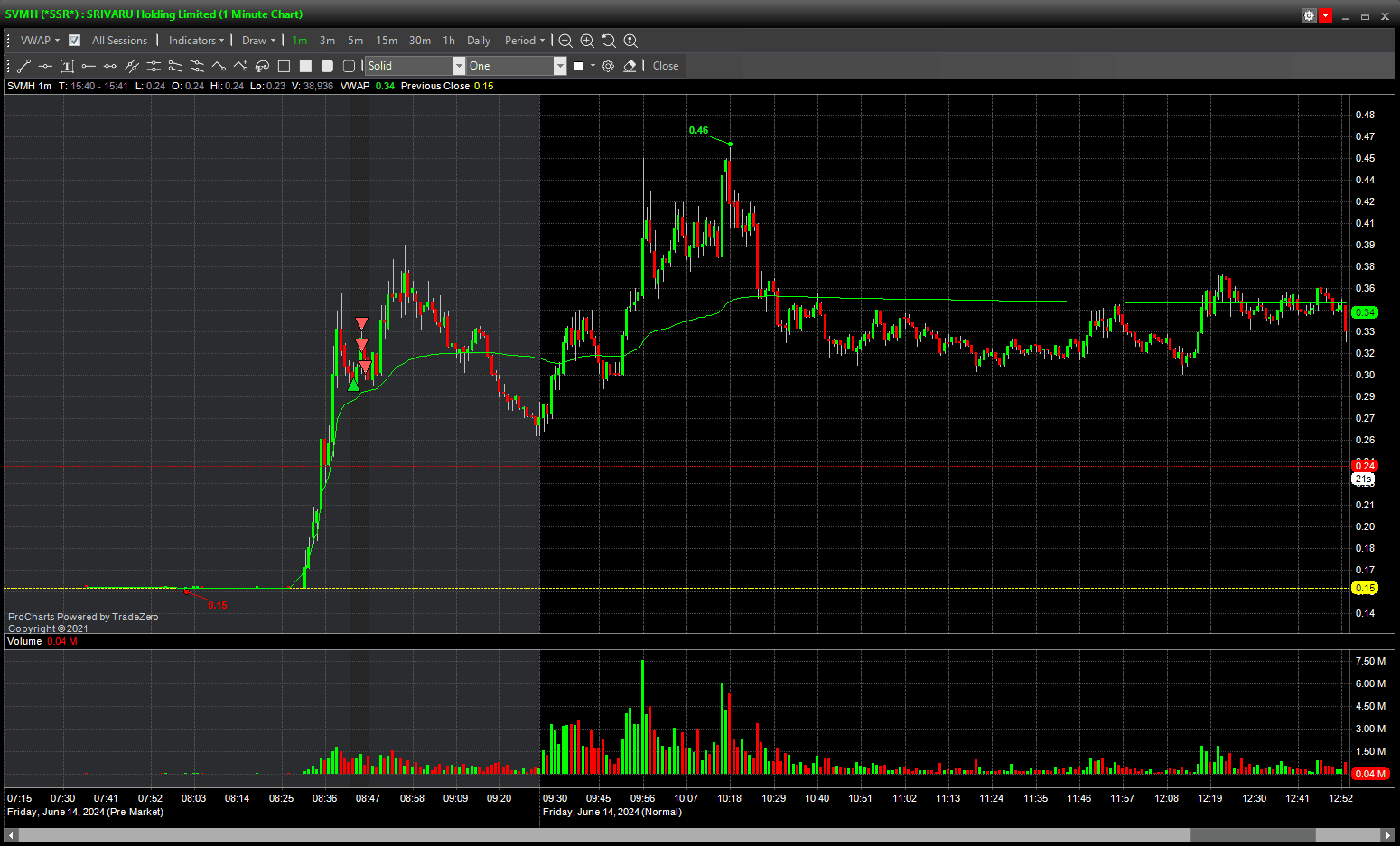Click Close to hide the drawing toolbar

click(x=666, y=66)
